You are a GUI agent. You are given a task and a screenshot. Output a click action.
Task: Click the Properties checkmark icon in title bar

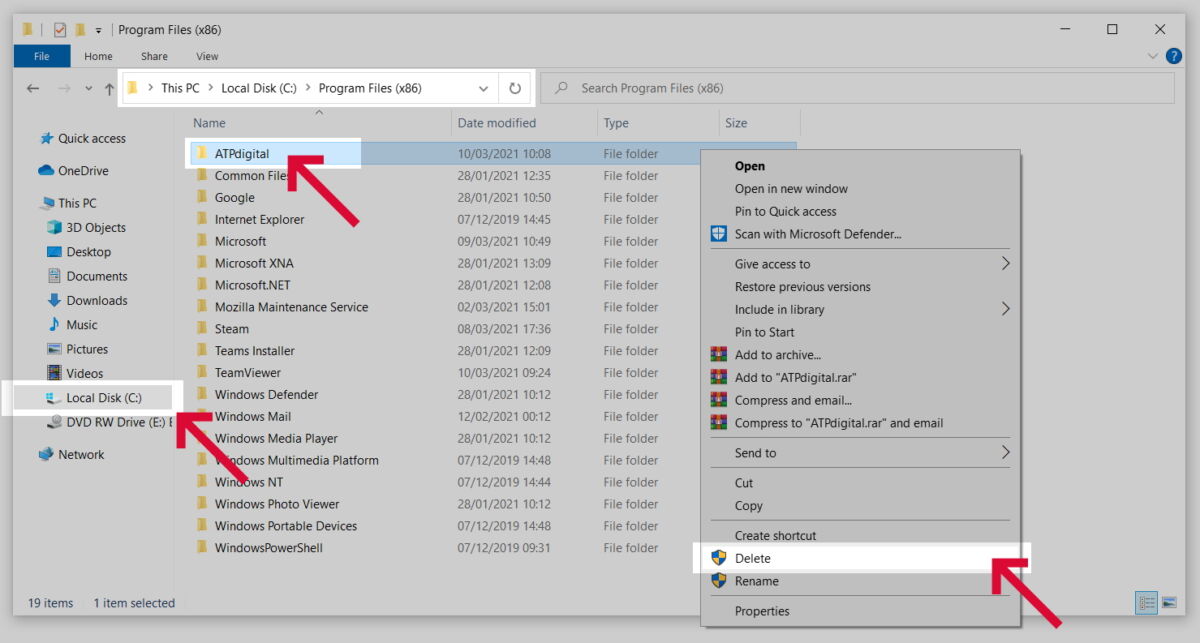[60, 30]
